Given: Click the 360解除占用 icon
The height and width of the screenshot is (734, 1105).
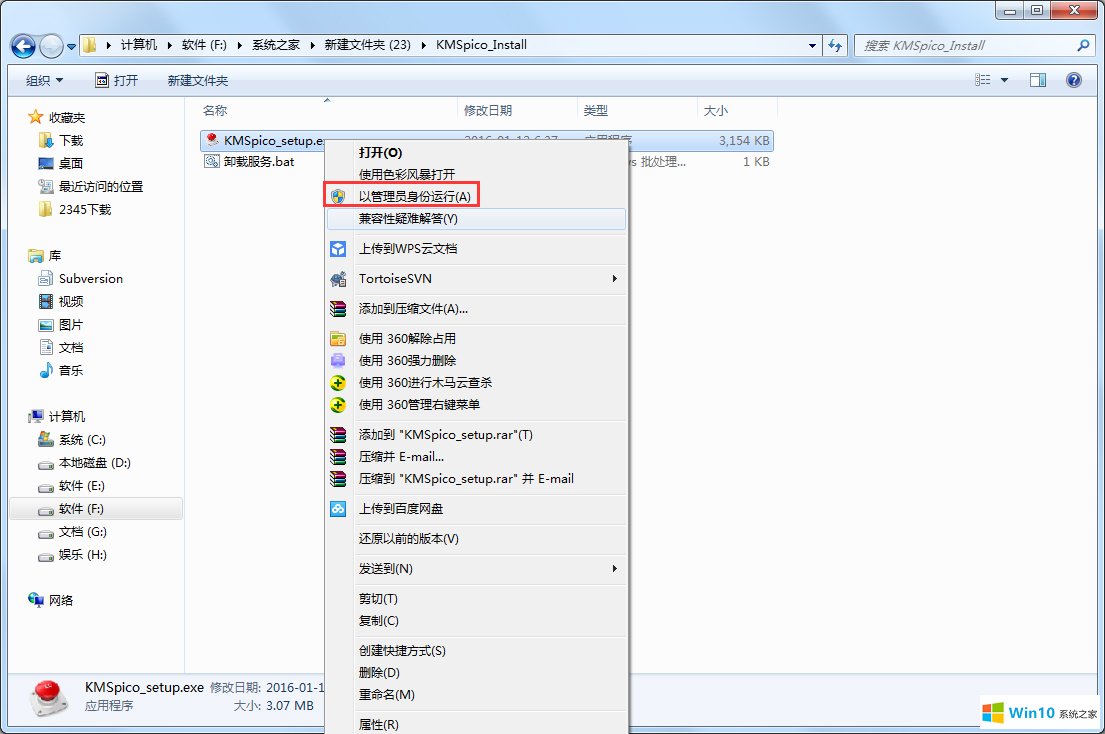Looking at the screenshot, I should [x=338, y=339].
